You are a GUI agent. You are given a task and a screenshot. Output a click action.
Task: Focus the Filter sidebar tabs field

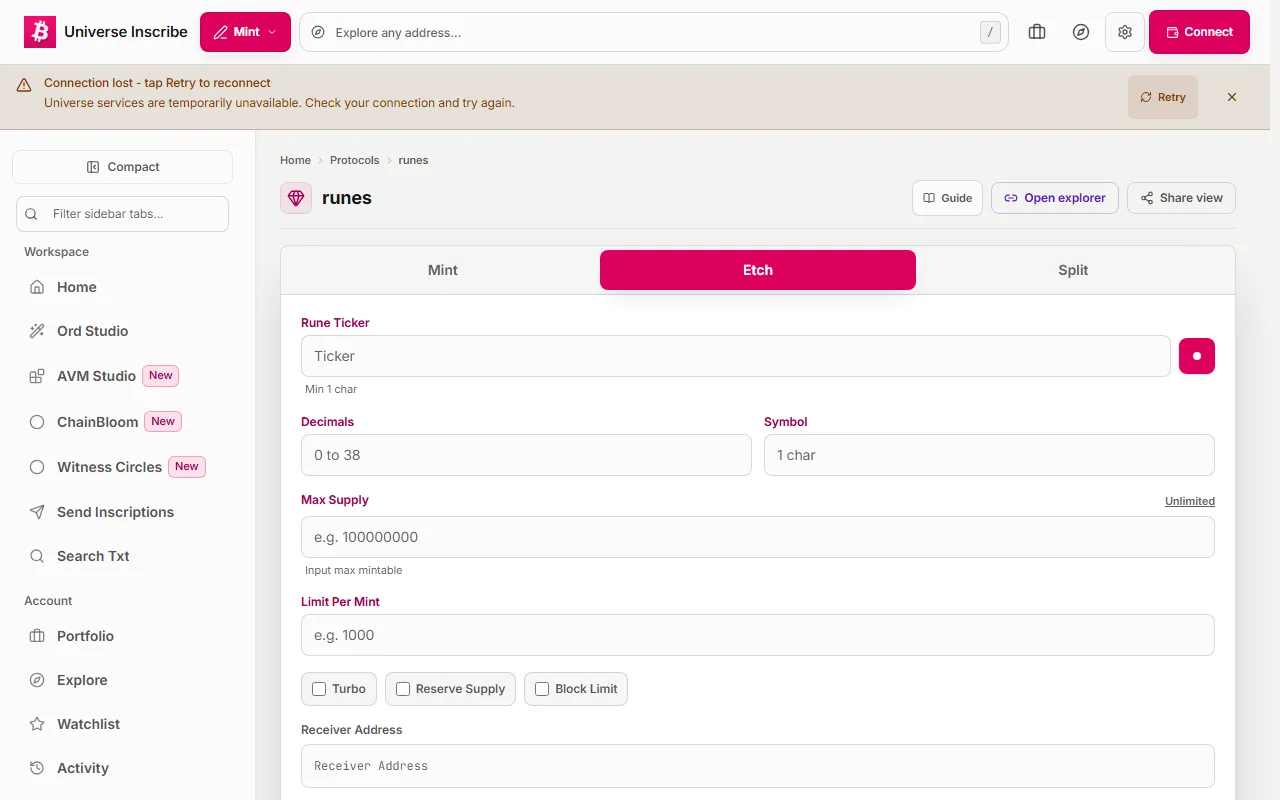tap(122, 214)
